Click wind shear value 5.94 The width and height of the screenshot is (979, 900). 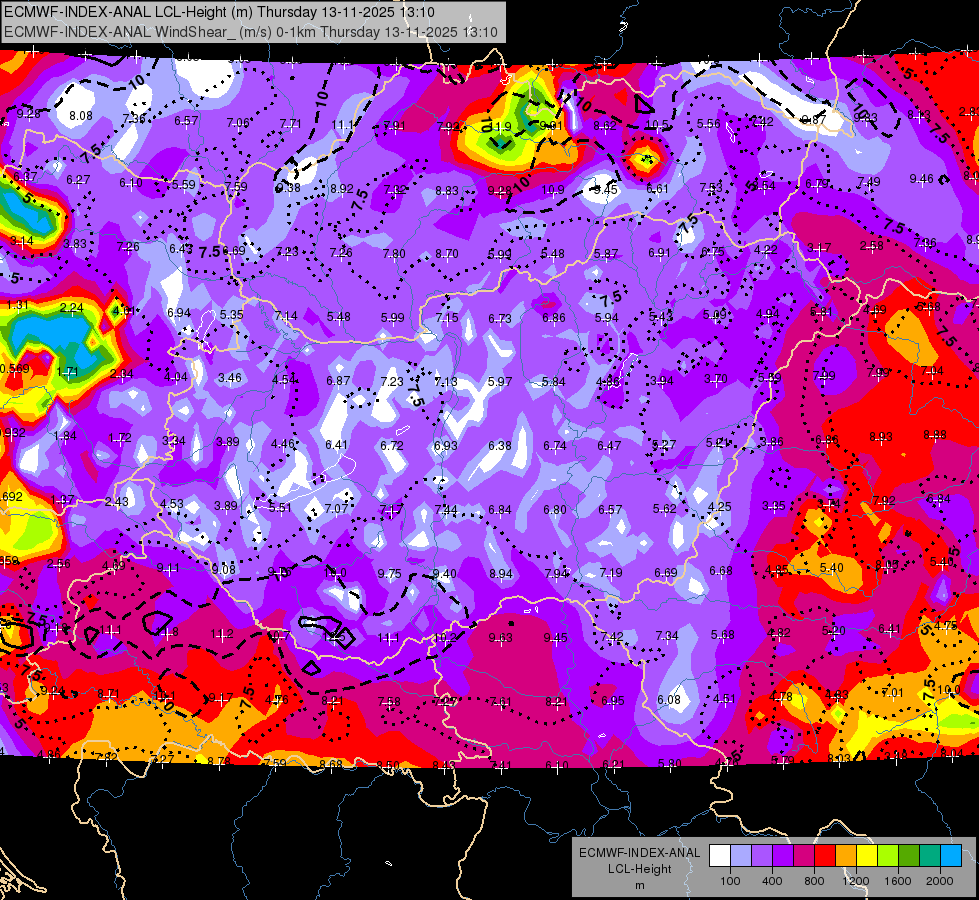606,318
